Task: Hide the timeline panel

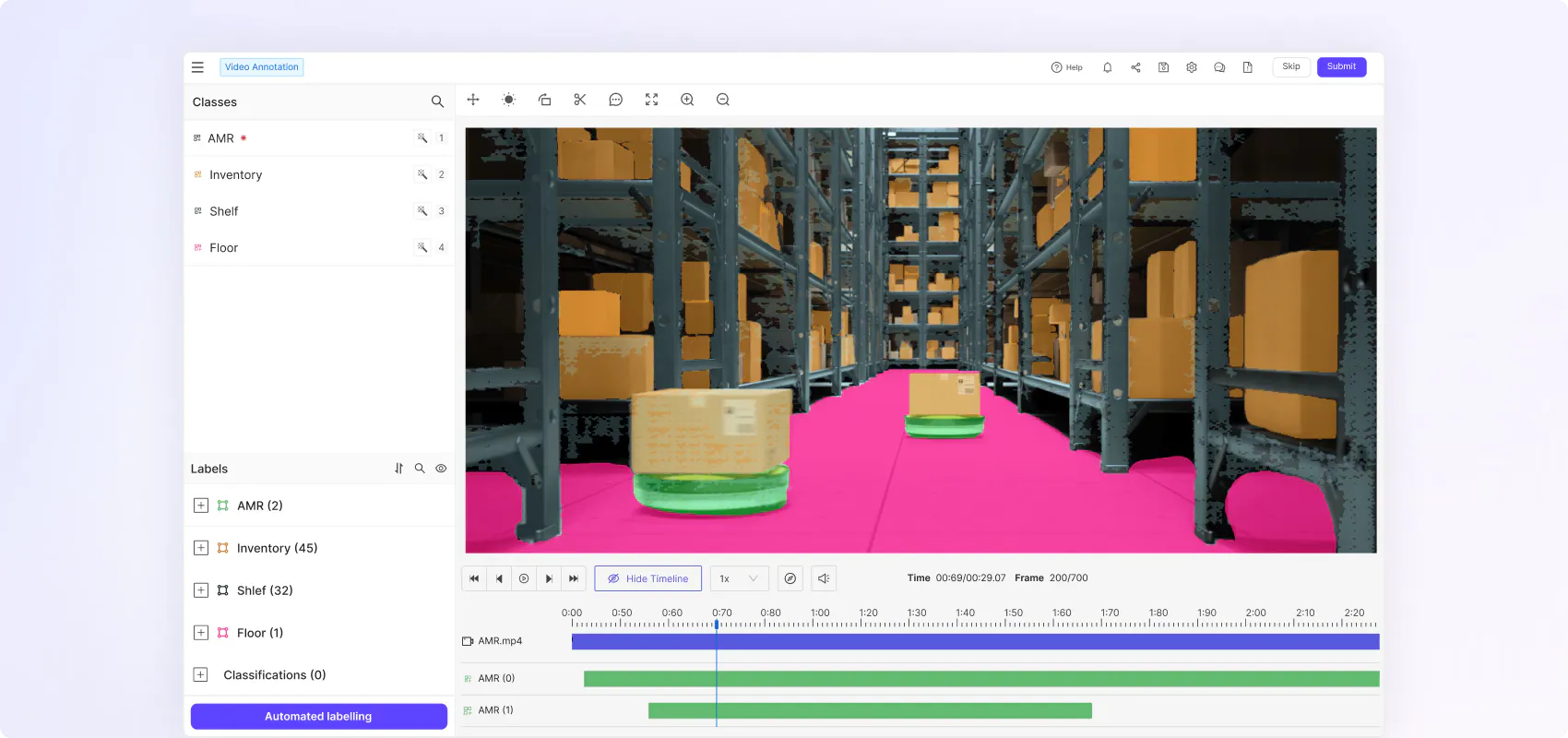Action: [647, 578]
